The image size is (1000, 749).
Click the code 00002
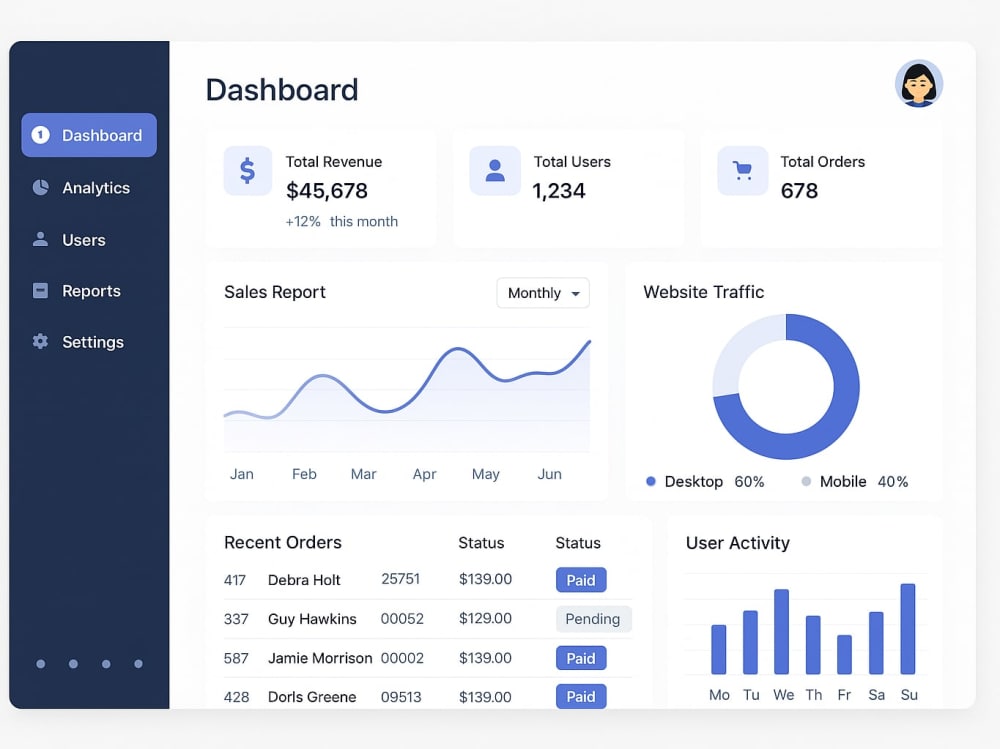[402, 658]
